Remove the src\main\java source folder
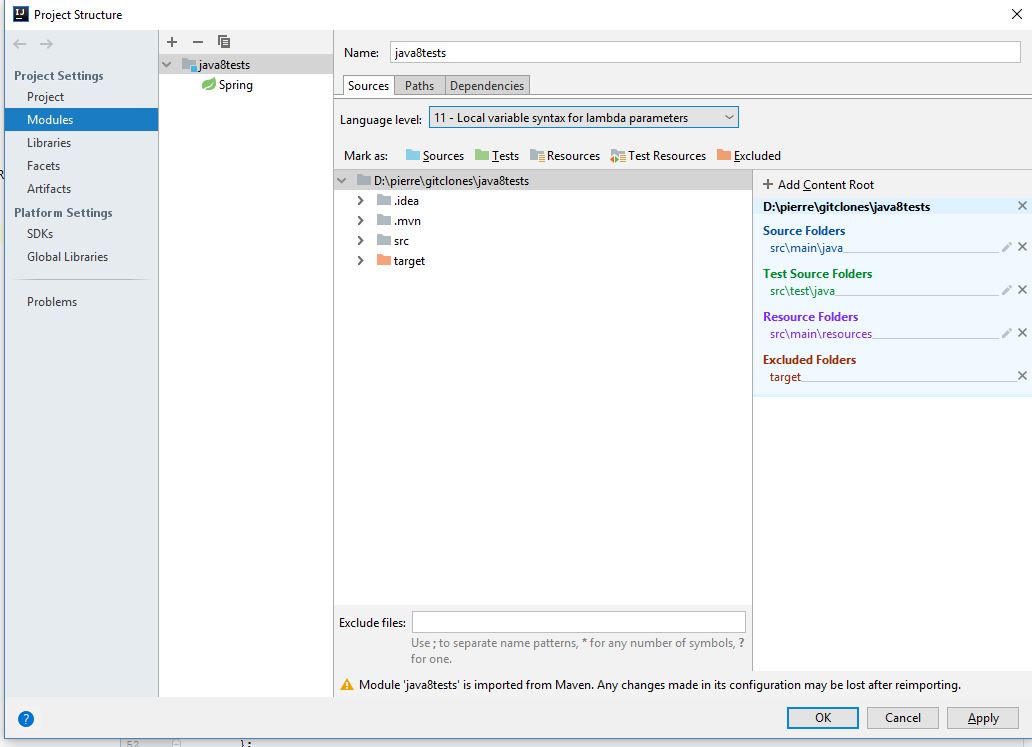The image size is (1032, 747). pos(1022,246)
